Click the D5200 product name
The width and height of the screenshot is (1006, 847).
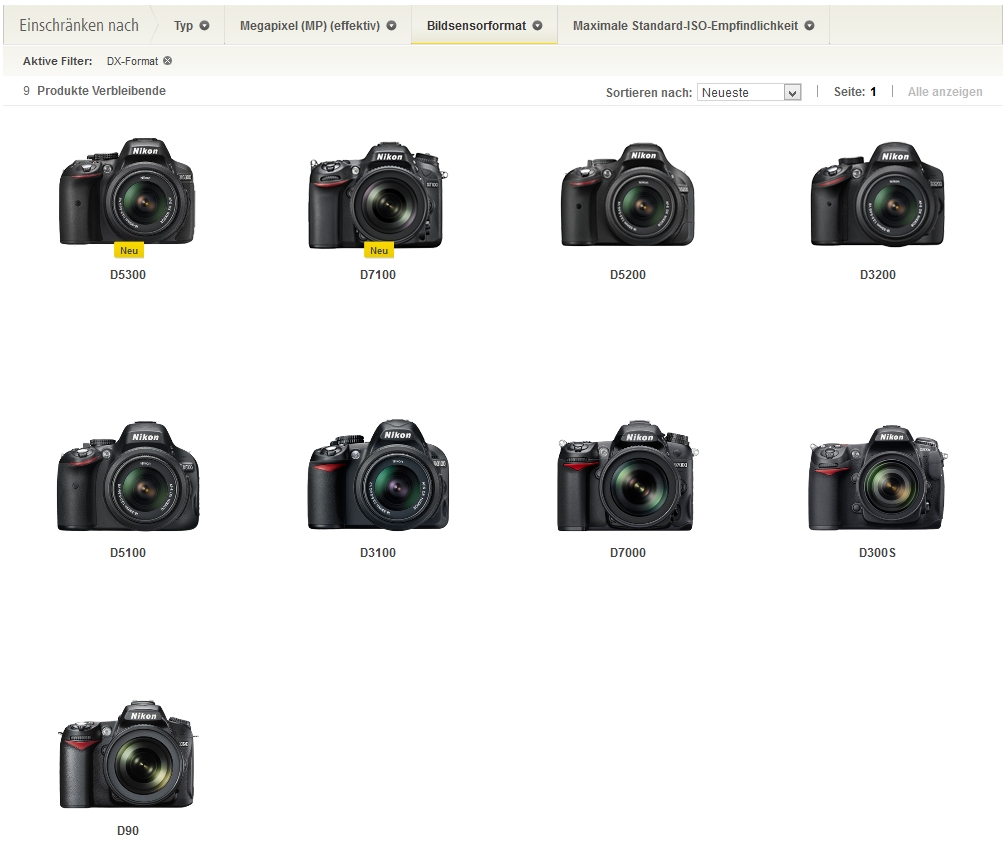coord(627,275)
